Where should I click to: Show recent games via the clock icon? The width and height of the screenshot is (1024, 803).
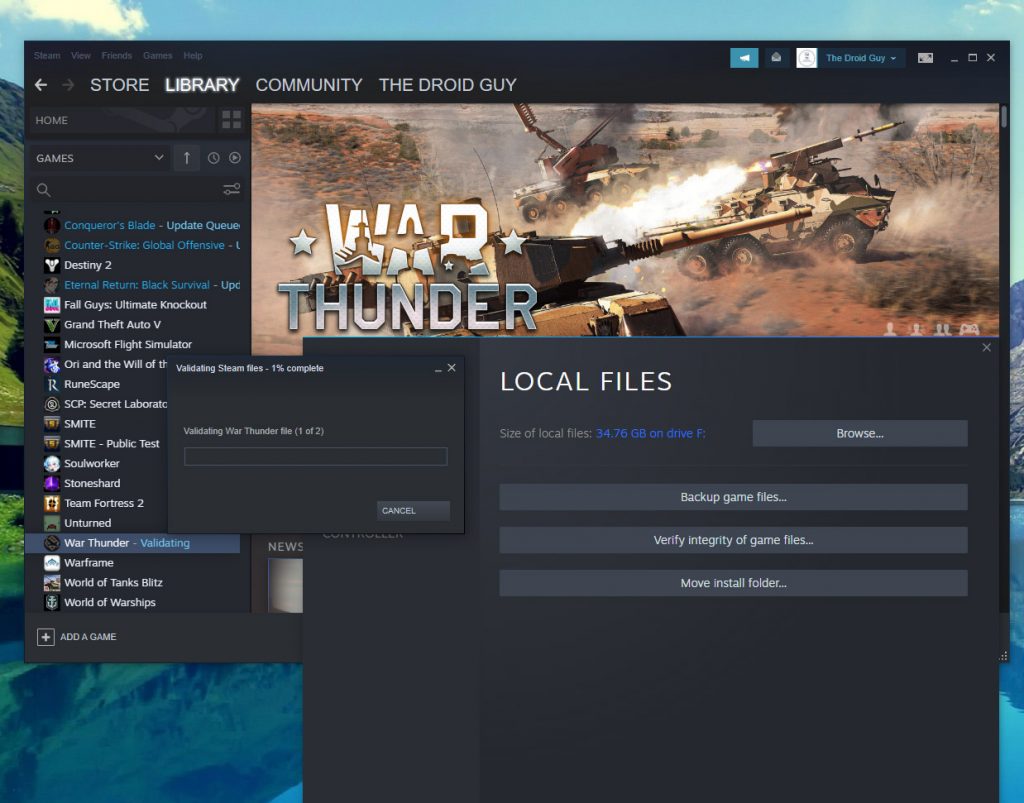[x=214, y=158]
